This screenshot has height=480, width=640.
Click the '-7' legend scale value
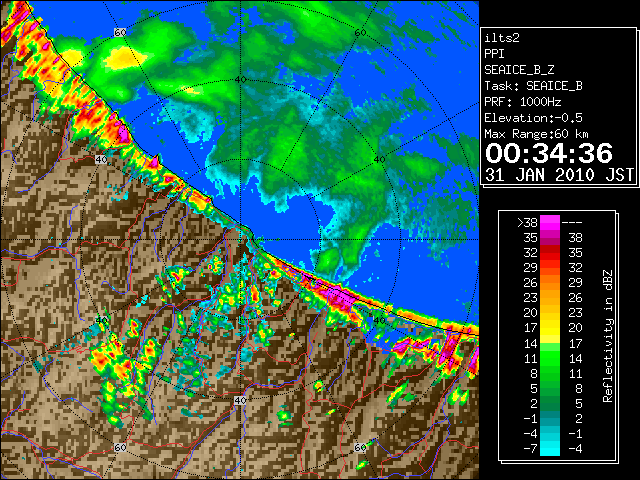tap(530, 448)
